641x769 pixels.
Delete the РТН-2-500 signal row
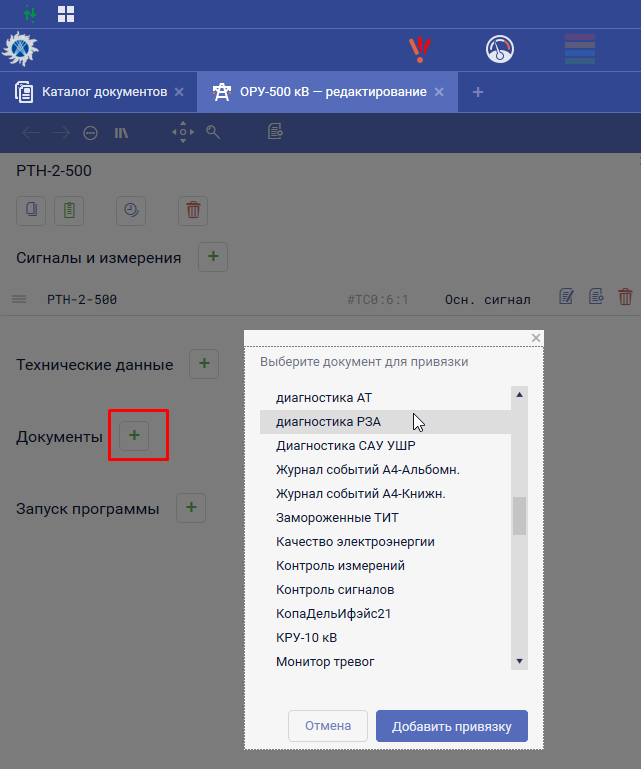(625, 297)
